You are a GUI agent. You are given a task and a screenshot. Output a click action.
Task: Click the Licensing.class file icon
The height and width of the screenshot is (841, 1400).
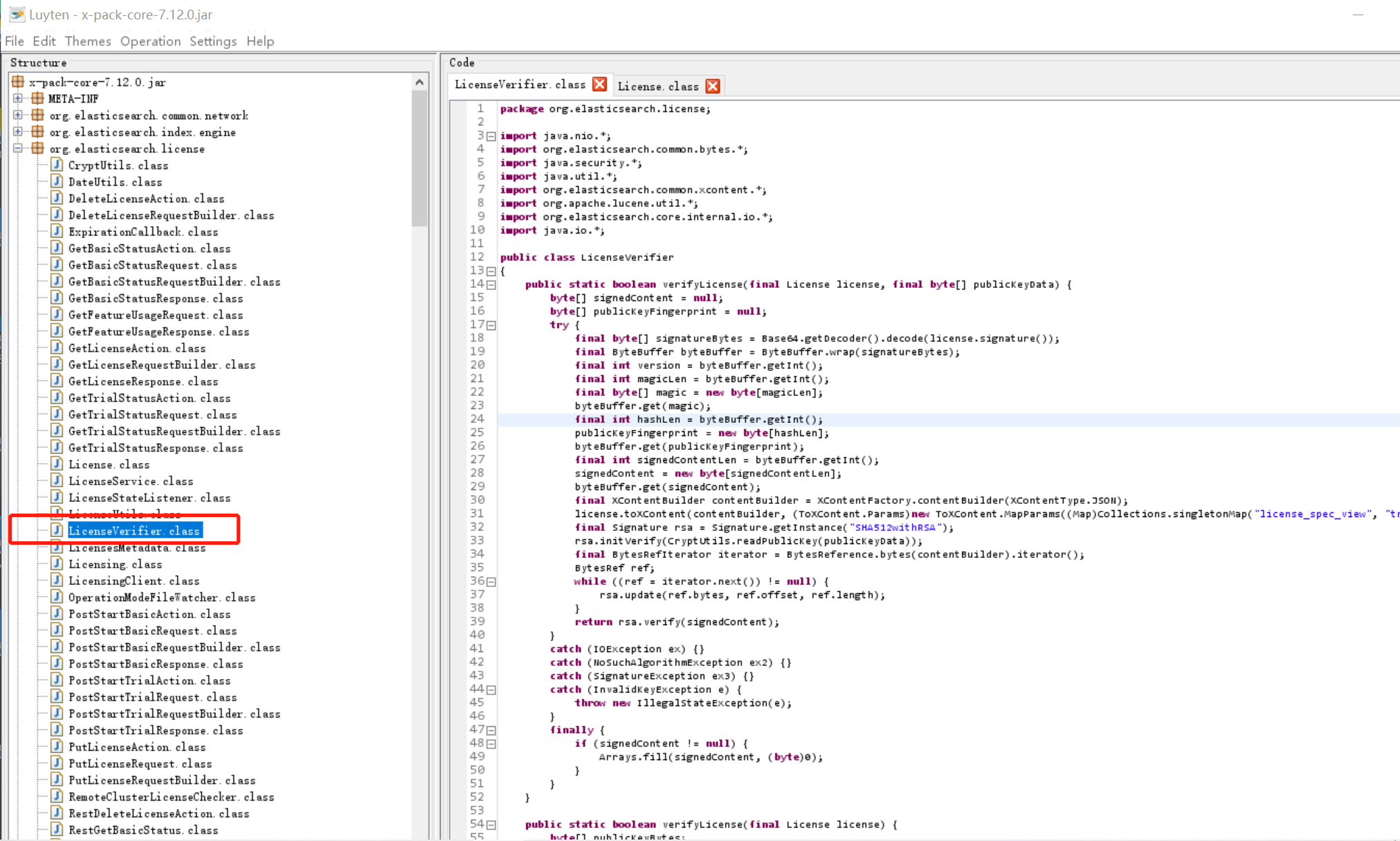tap(57, 563)
